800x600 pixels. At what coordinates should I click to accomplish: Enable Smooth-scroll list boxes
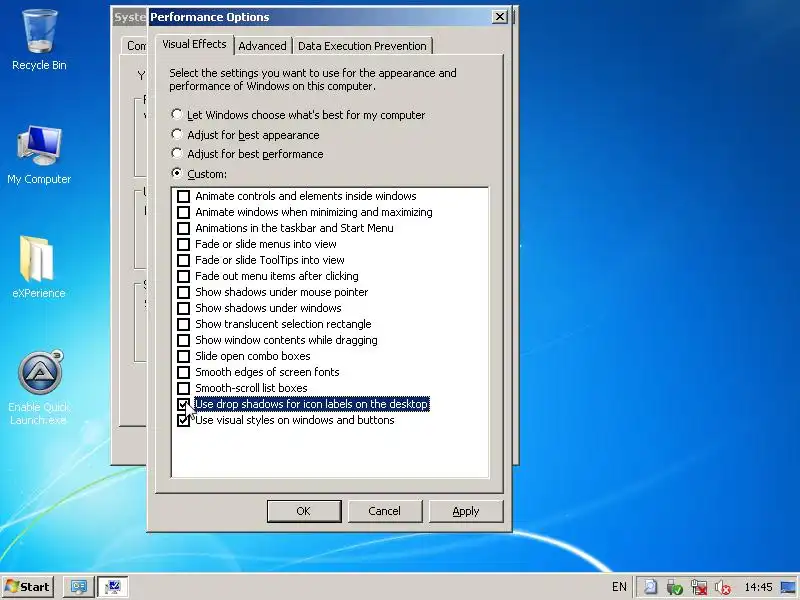tap(183, 388)
